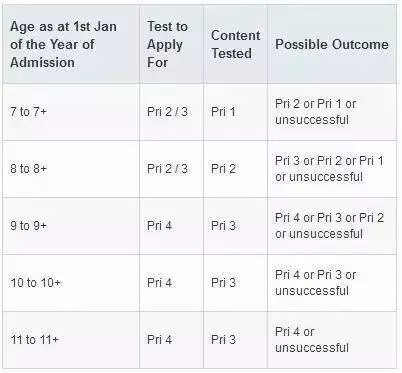Click the 'Possible Outcome' column header

(332, 44)
